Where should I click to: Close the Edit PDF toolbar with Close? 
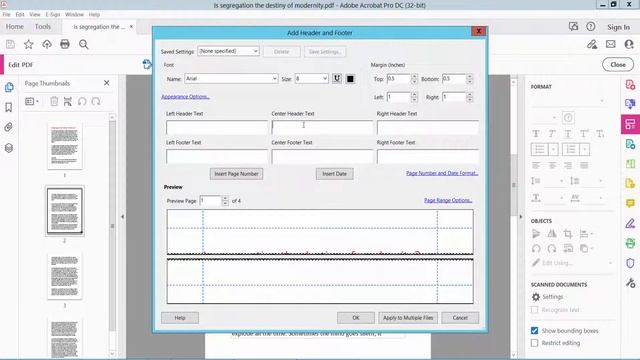[x=618, y=64]
